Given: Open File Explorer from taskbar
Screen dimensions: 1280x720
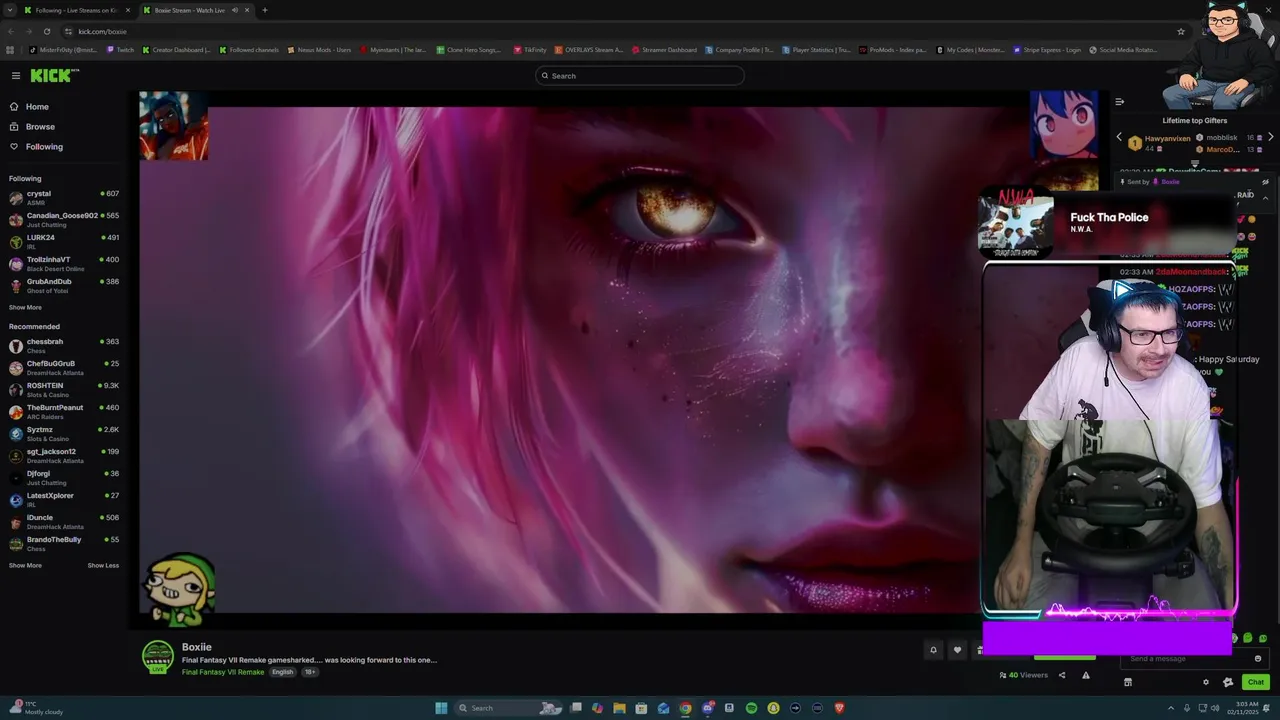Looking at the screenshot, I should 619,708.
